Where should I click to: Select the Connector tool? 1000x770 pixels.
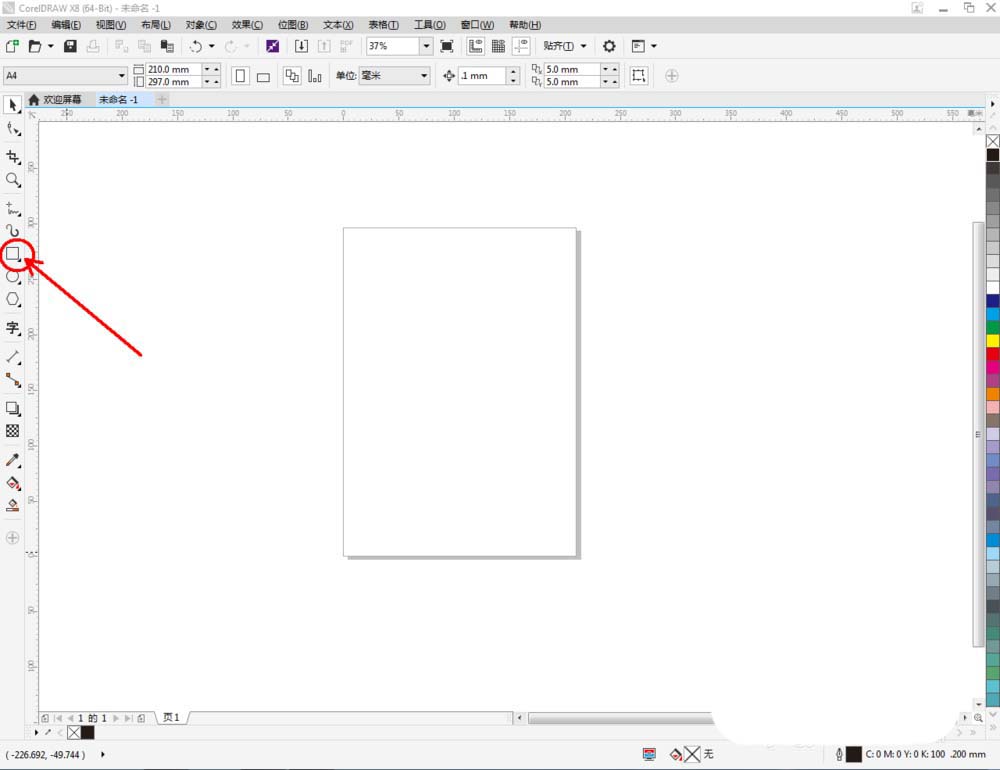pos(13,380)
